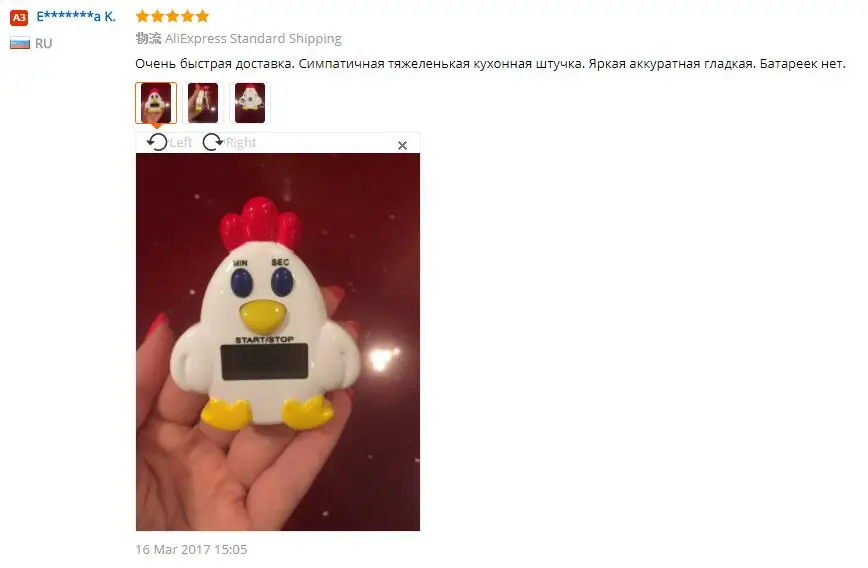Click the RU country label
Screen dimensions: 868x568
[x=44, y=44]
